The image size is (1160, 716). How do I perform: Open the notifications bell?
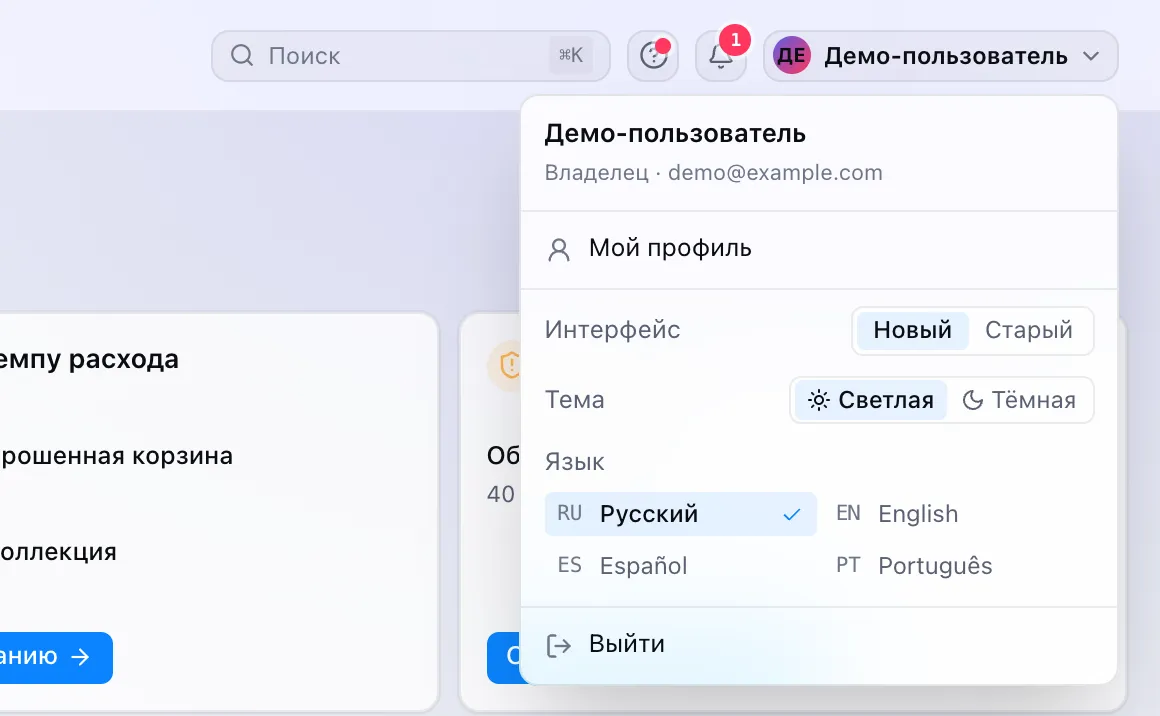721,55
